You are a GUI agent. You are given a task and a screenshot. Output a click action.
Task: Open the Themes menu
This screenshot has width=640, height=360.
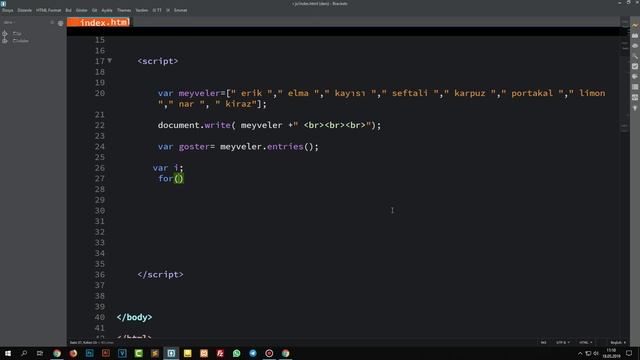[124, 10]
